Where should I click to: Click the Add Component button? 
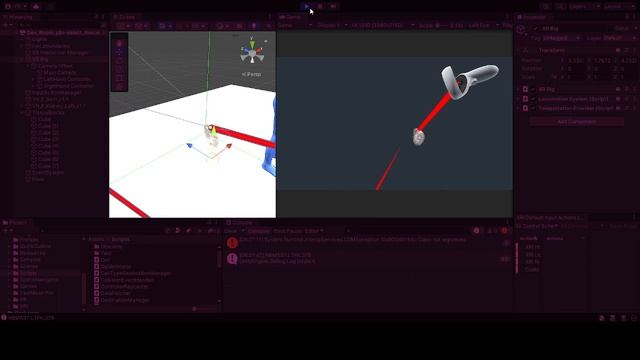(x=576, y=121)
